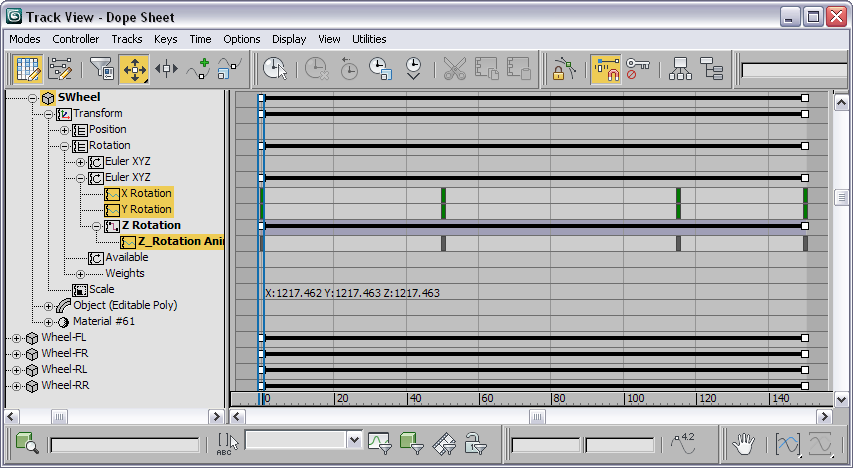Click the scissors Cut Time icon

[455, 69]
